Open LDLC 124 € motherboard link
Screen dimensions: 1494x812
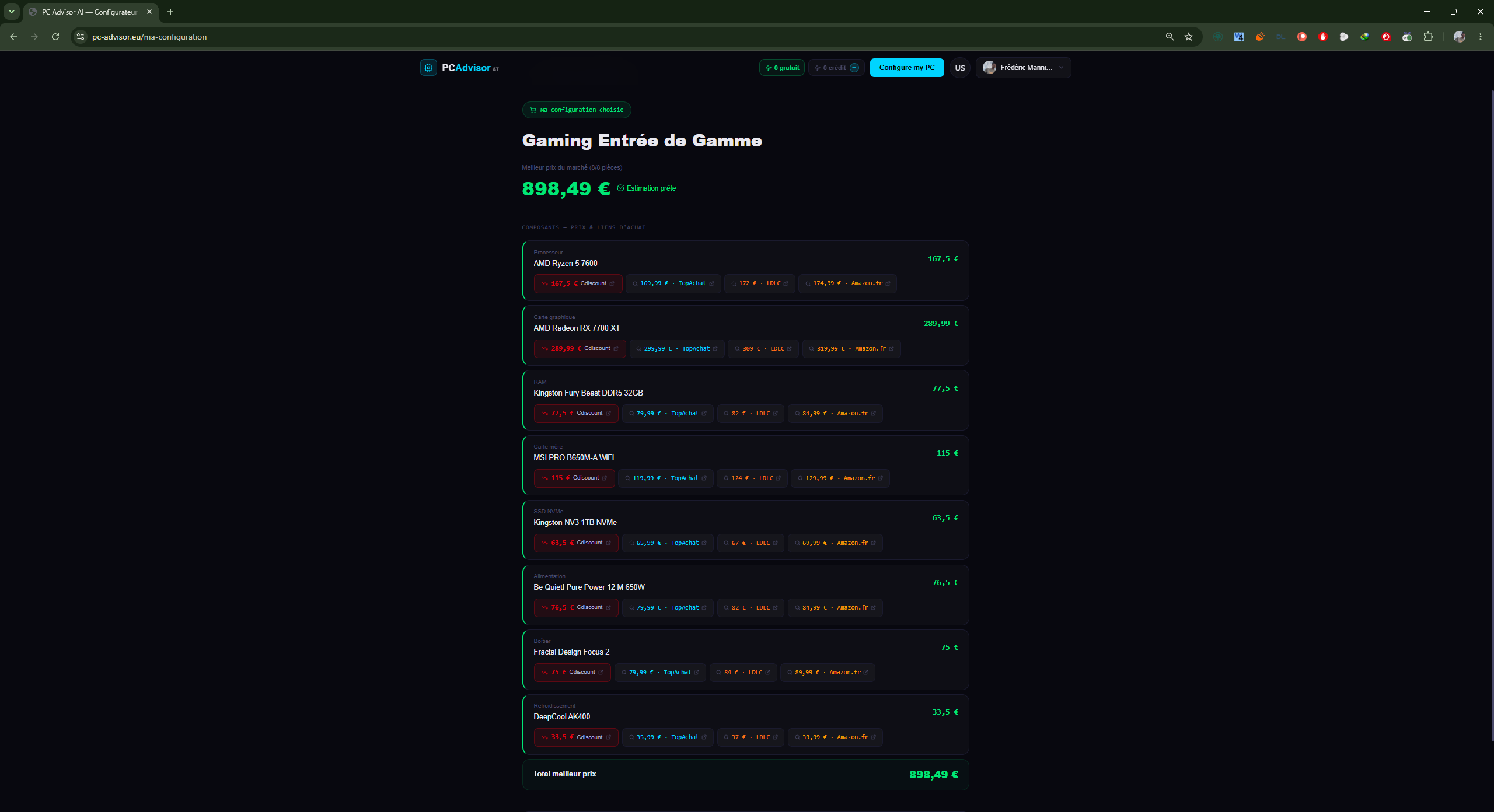752,478
